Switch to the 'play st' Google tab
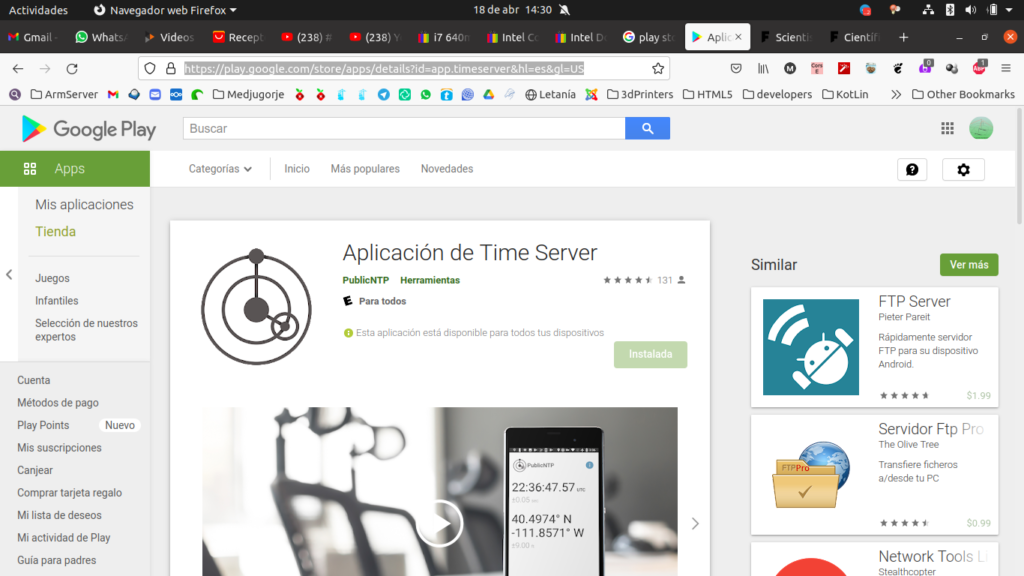Screen dimensions: 1024x576 [x=648, y=37]
